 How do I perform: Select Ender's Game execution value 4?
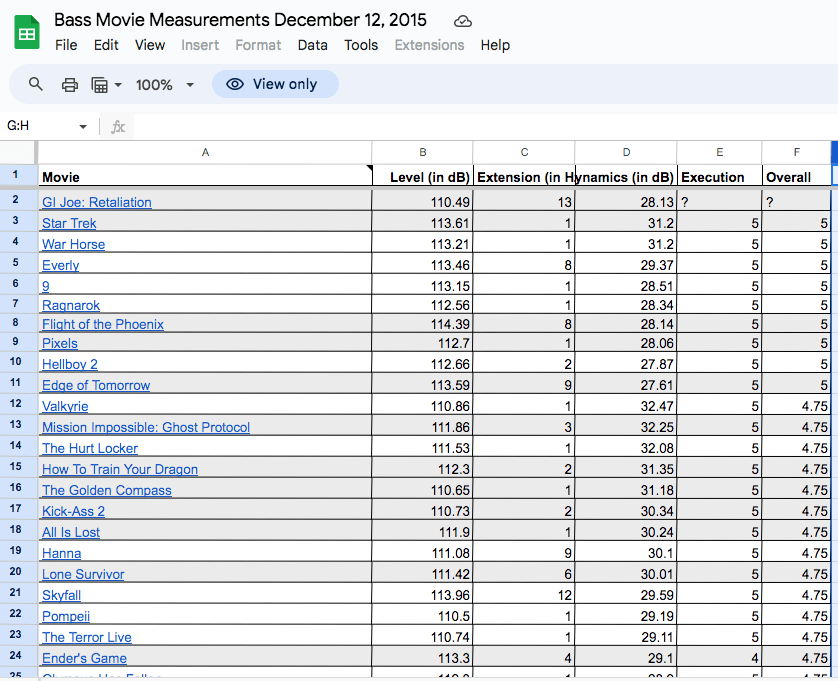719,657
